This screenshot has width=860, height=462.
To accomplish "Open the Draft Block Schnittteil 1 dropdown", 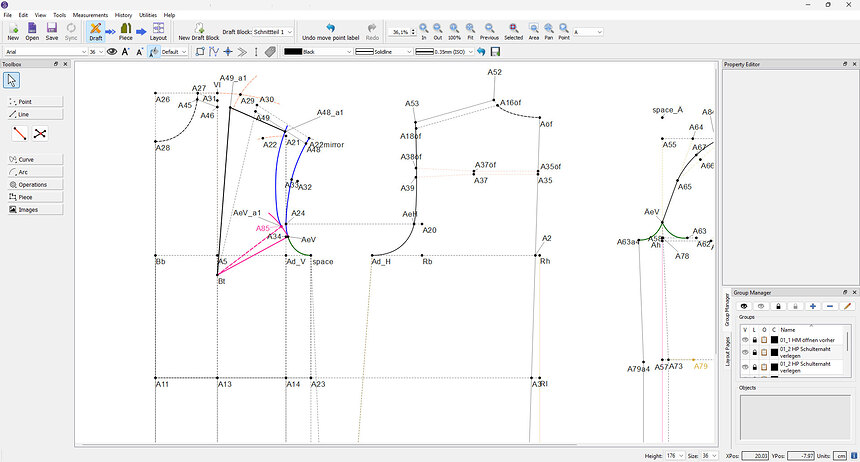I will (273, 32).
